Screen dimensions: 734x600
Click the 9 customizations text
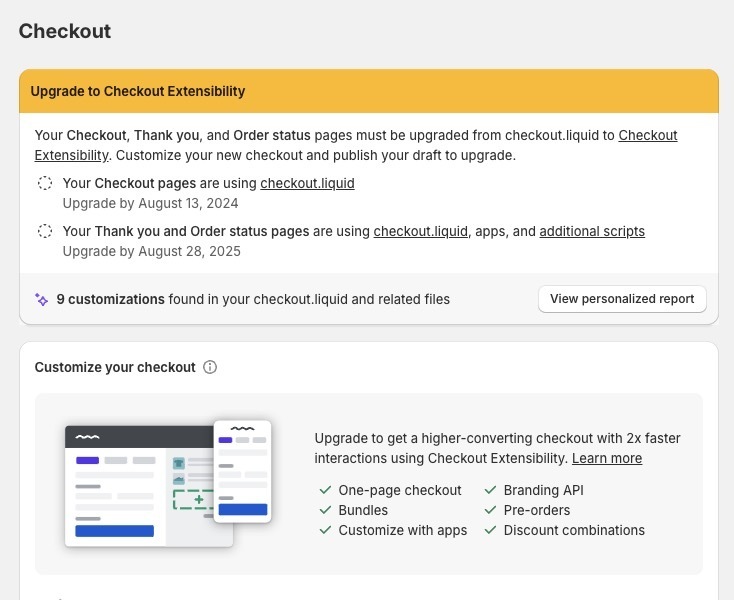(x=110, y=300)
